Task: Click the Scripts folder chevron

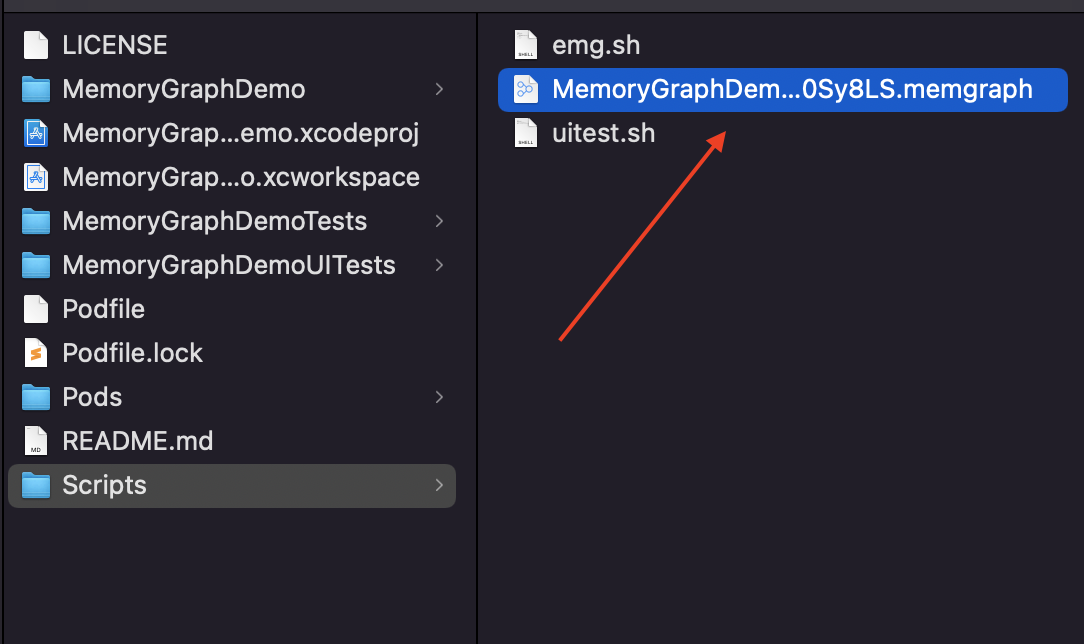Action: pos(439,485)
